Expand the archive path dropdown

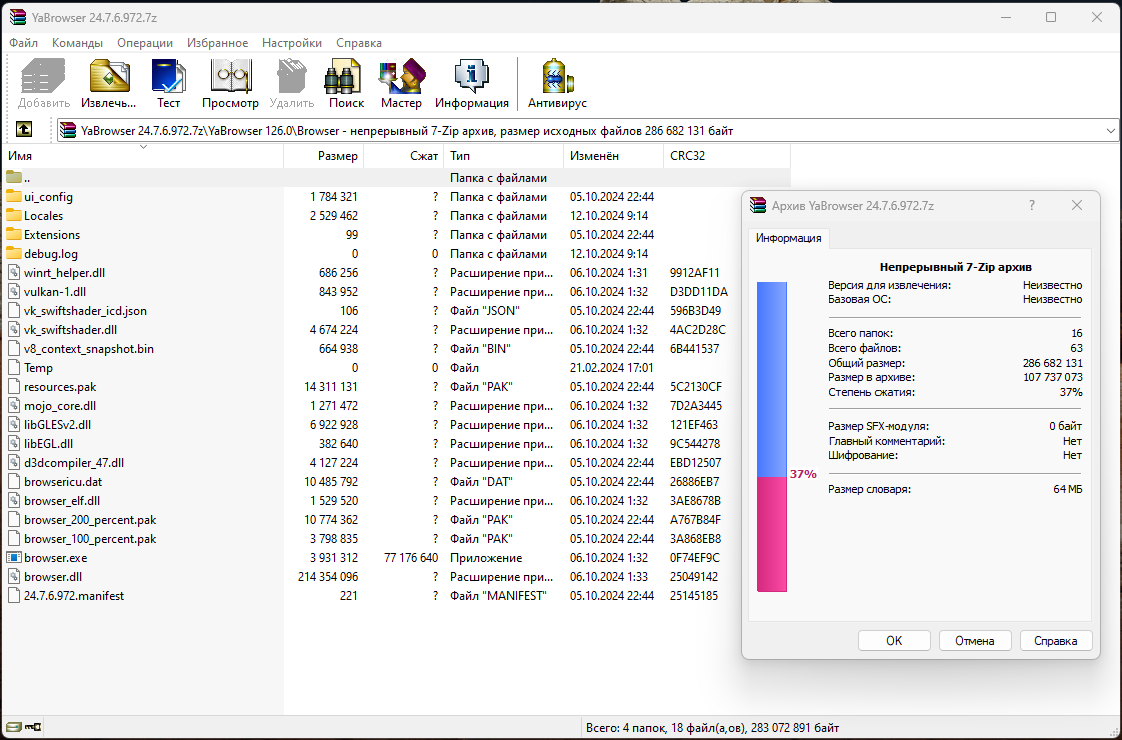pos(1110,130)
